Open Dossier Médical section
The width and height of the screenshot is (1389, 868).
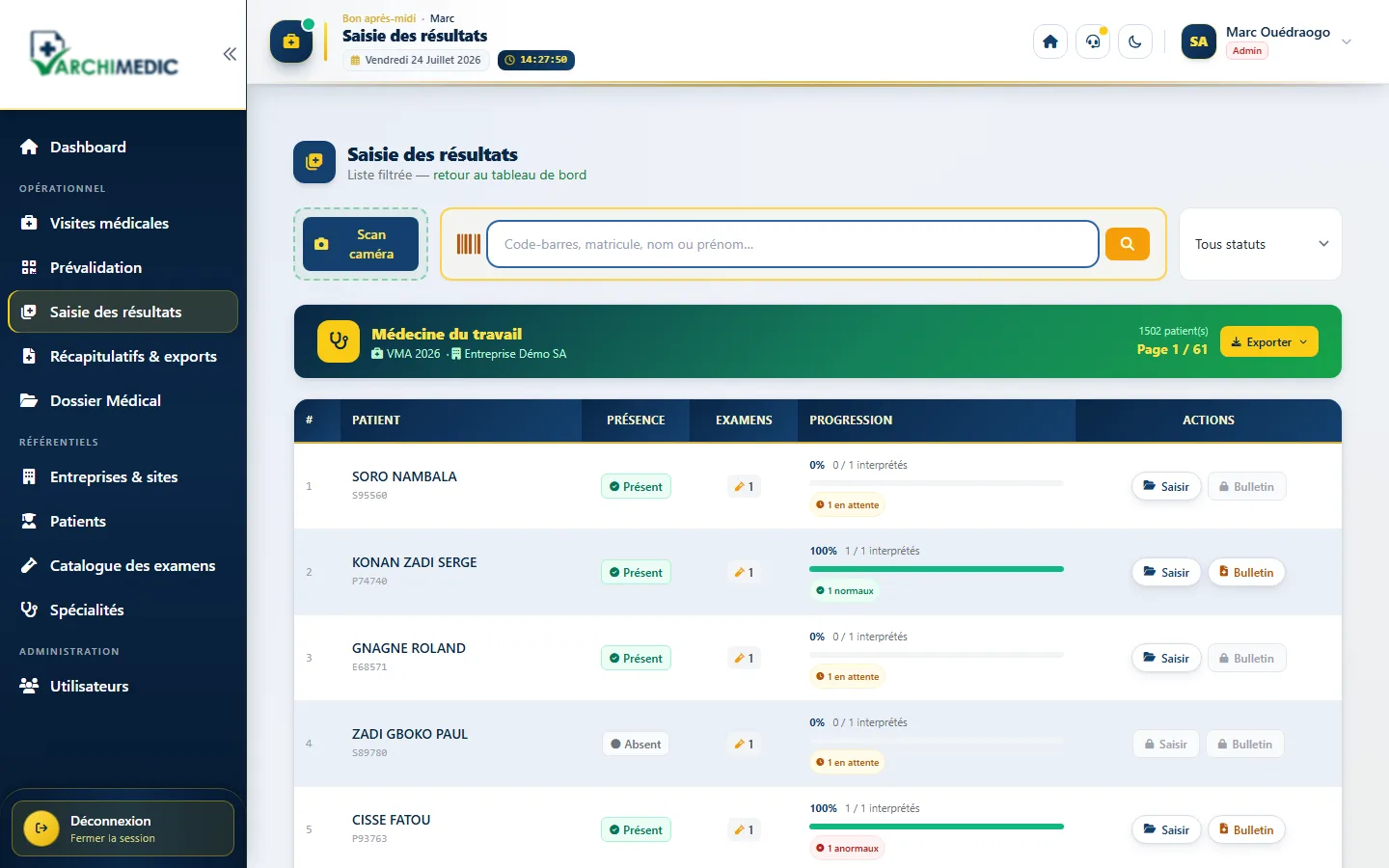(123, 400)
